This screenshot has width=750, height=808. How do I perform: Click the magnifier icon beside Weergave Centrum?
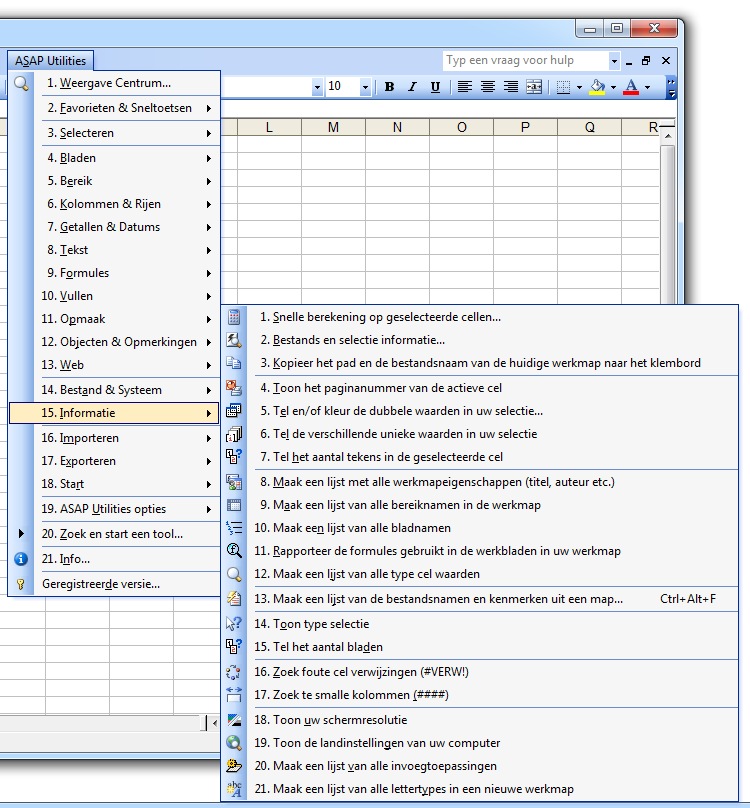[21, 83]
